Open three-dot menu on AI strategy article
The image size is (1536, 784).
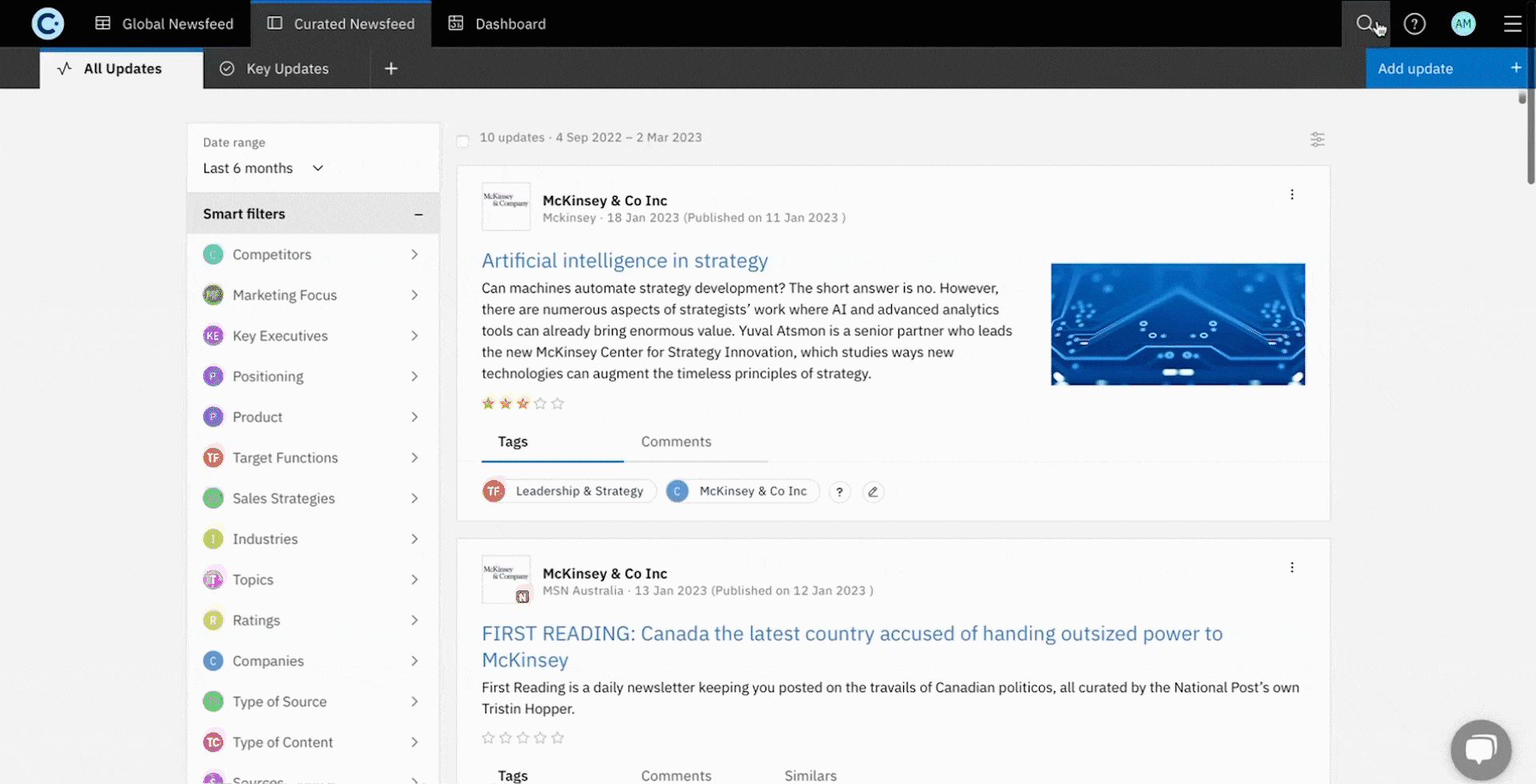pos(1292,194)
